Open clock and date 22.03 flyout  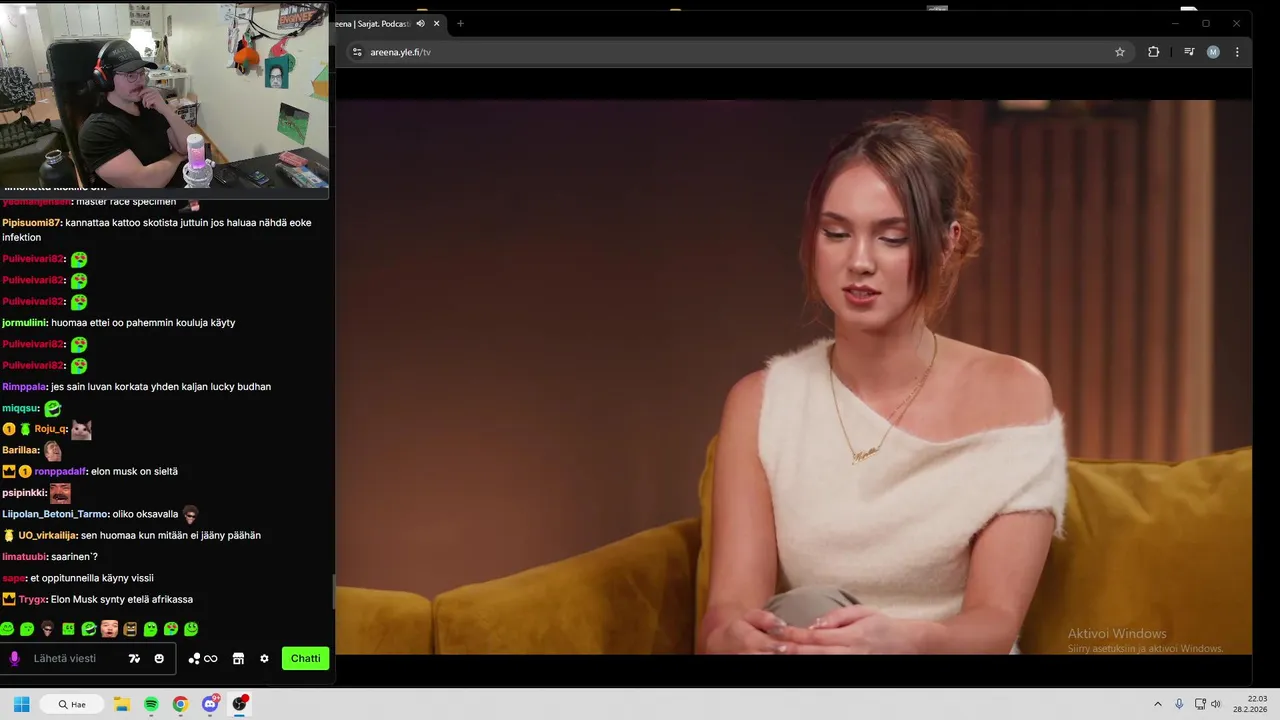pos(1250,704)
